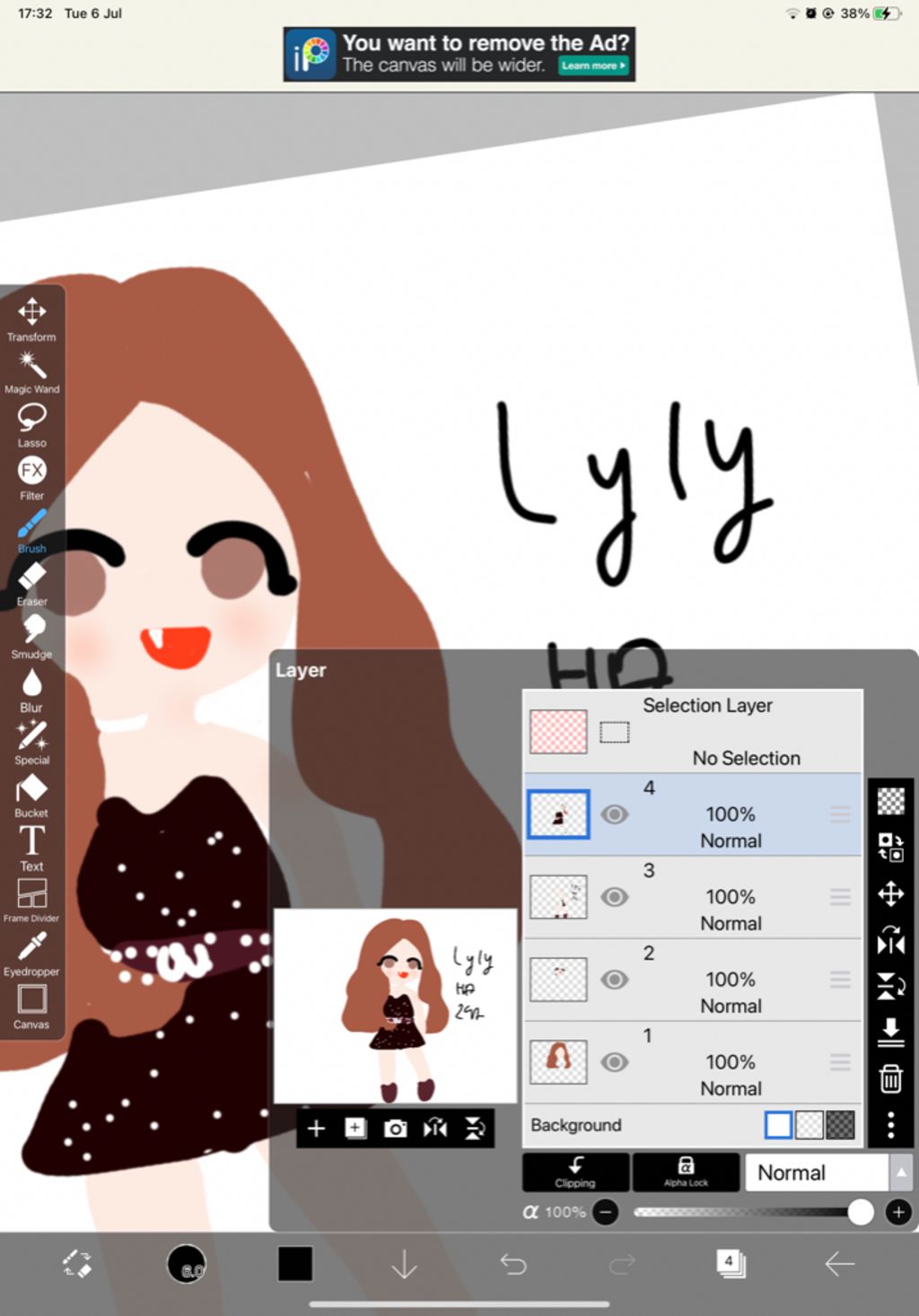Click layer 4 reorder handle

(840, 815)
